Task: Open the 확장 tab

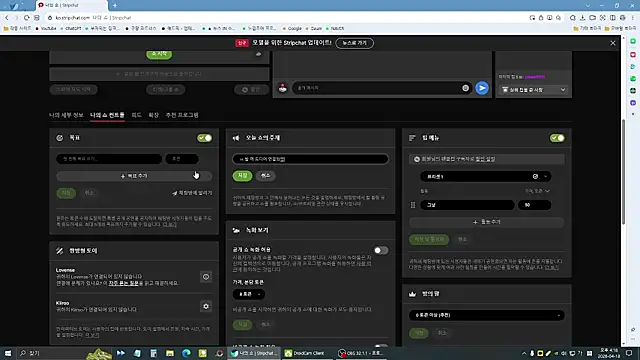Action: 153,115
